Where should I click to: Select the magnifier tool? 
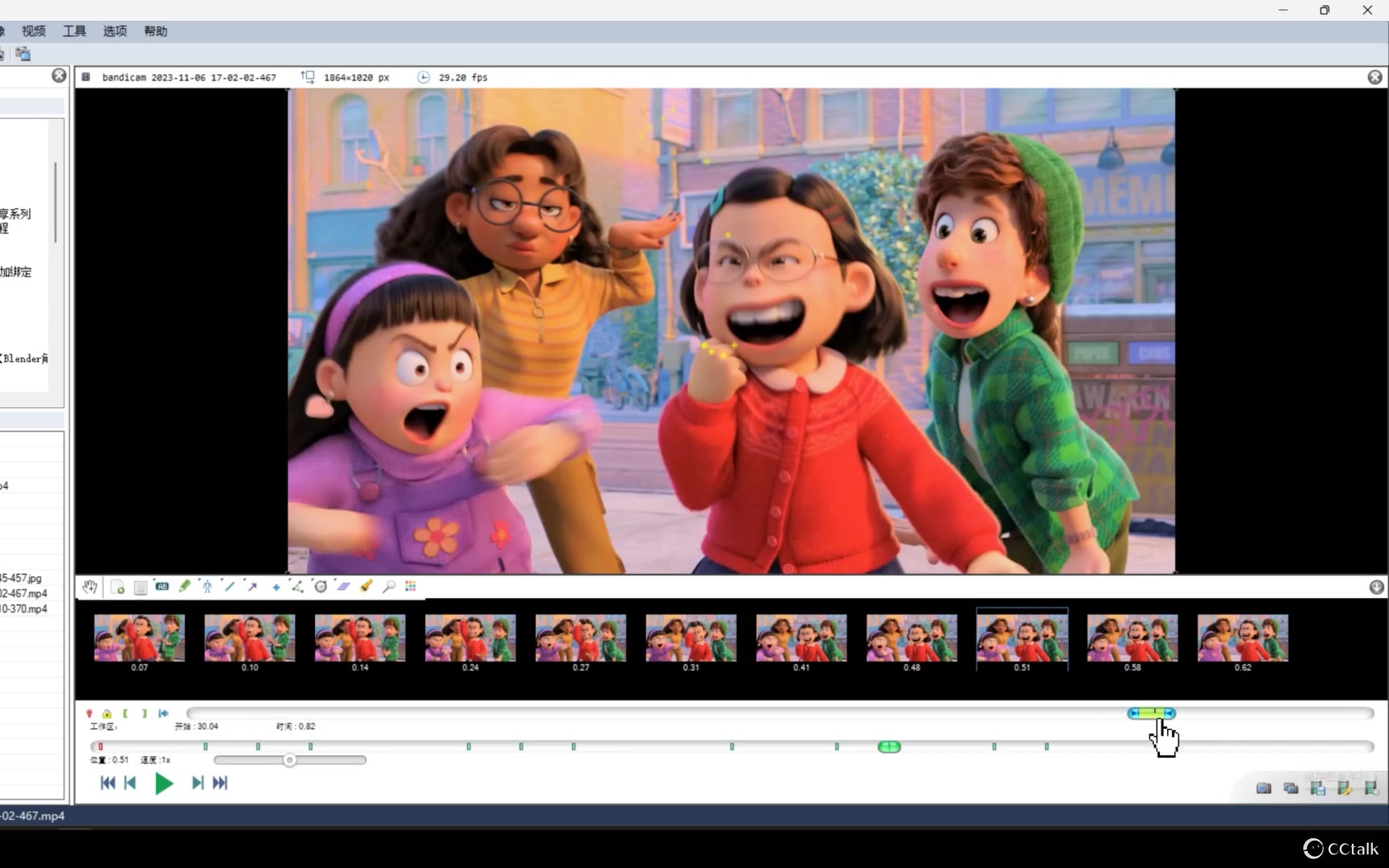388,587
